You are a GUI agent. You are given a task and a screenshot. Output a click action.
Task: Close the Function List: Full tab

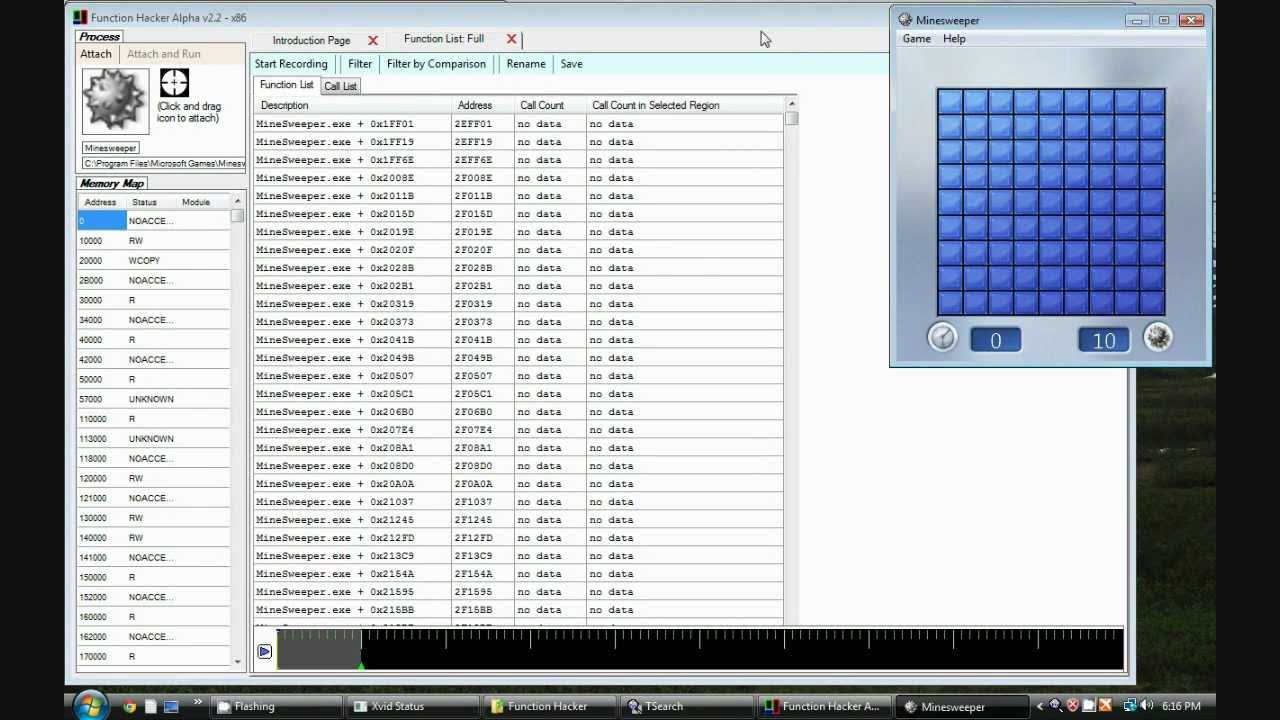(511, 39)
